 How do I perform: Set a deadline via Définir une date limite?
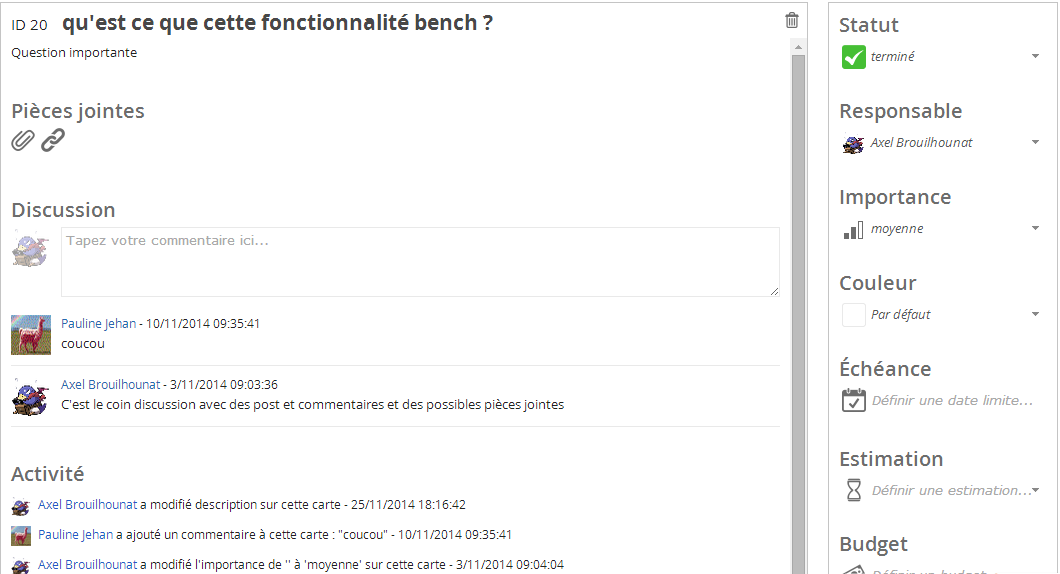point(953,400)
